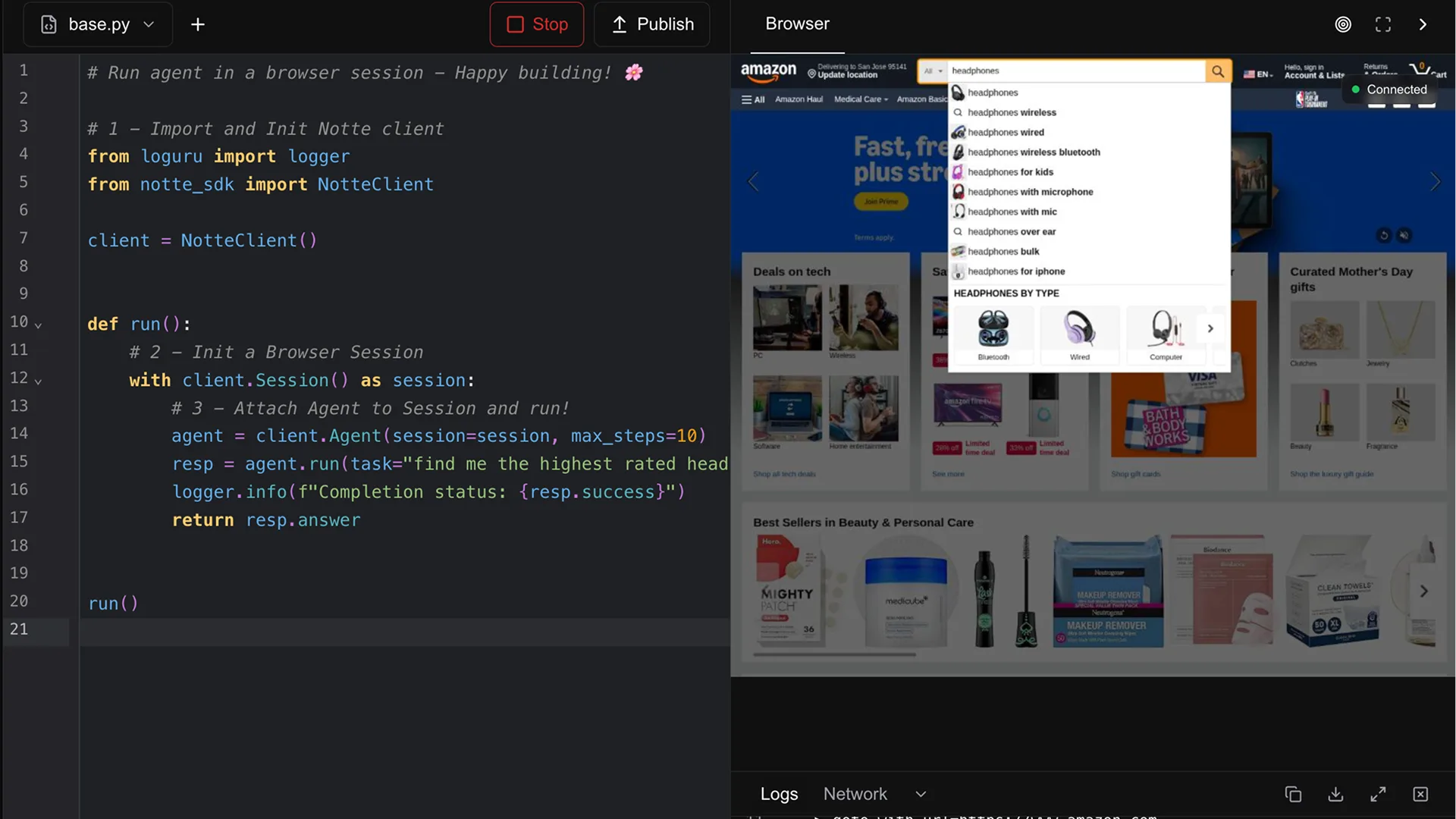This screenshot has width=1456, height=819.
Task: Click the Publish button
Action: point(652,24)
